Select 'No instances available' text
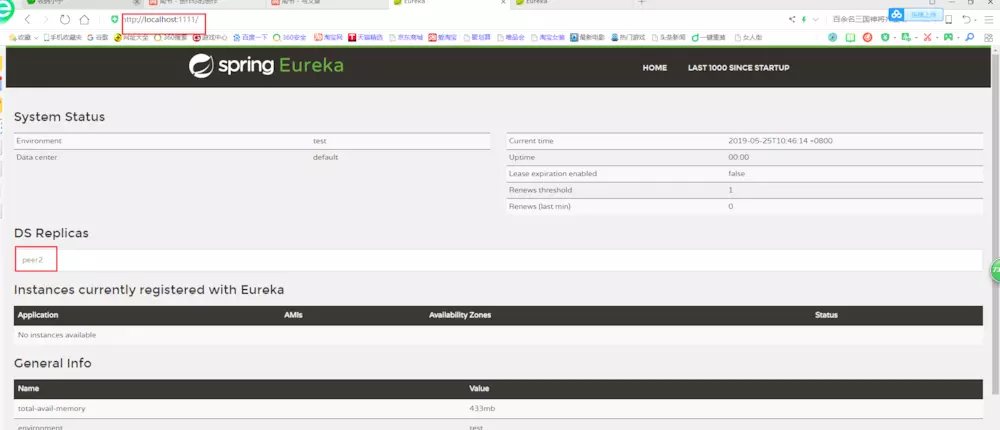Screen dimensions: 1000x430 click(57, 335)
